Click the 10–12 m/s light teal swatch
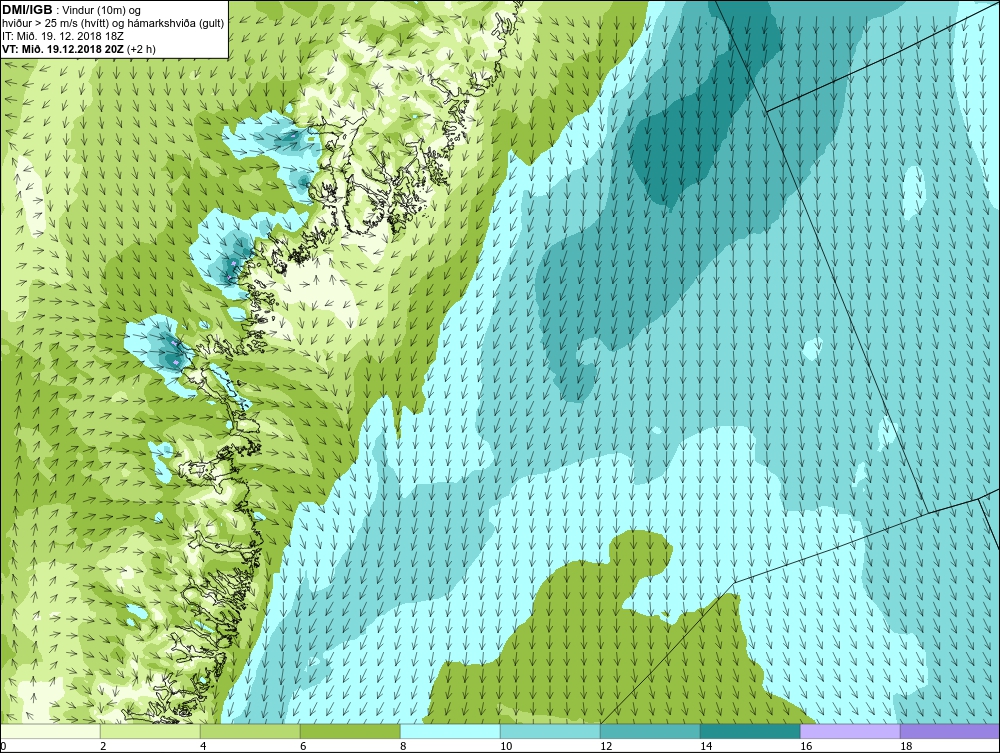The image size is (1000, 753). click(x=550, y=731)
